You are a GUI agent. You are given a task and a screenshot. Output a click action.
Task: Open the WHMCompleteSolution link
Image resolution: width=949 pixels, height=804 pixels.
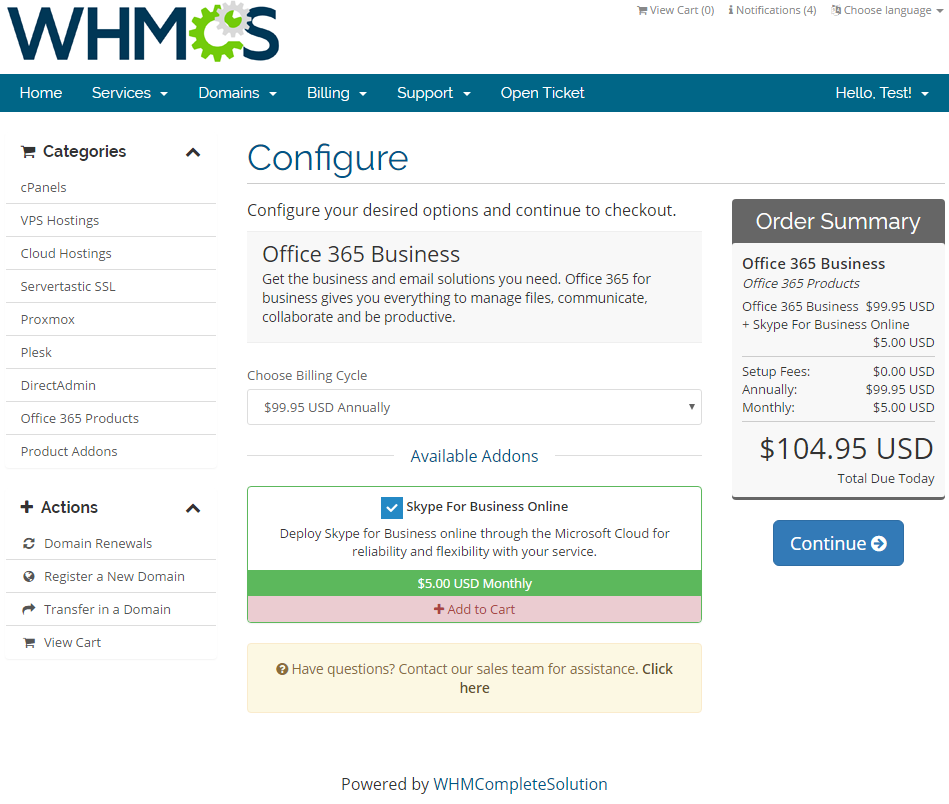[520, 784]
